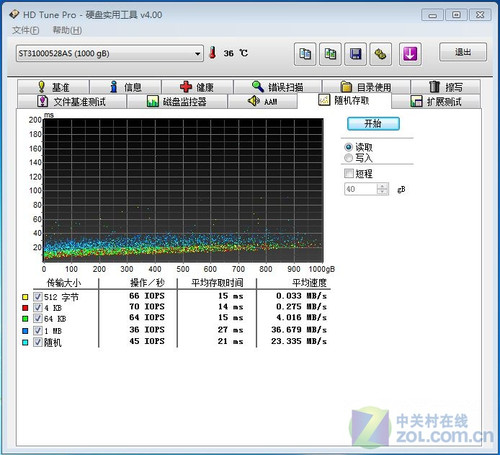Click the purple download arrow icon

[x=410, y=54]
